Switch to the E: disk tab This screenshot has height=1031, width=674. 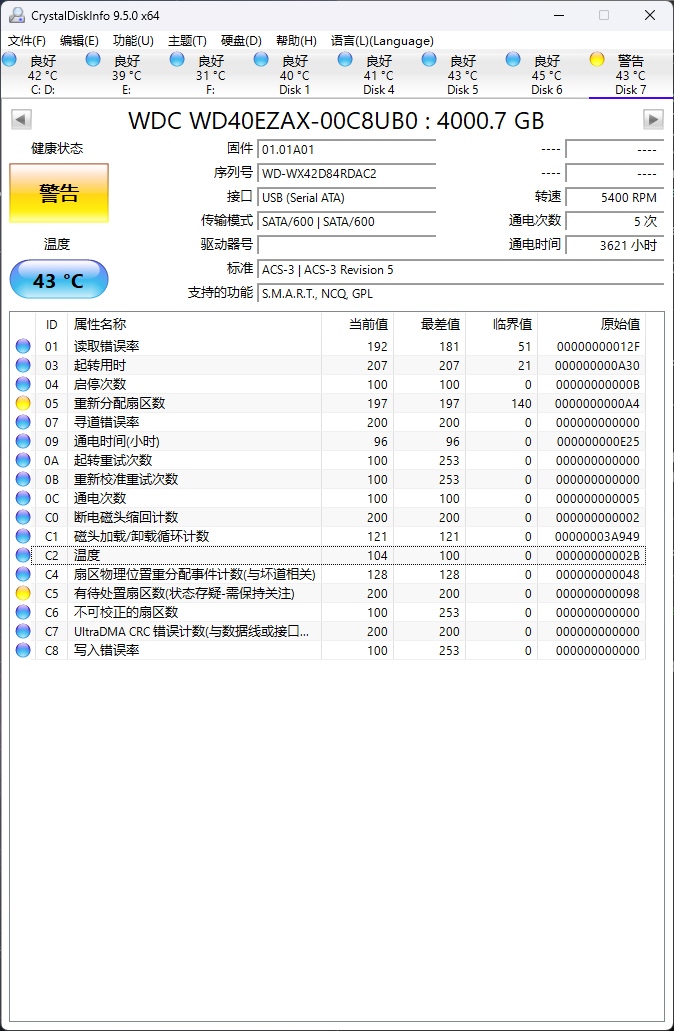coord(126,75)
